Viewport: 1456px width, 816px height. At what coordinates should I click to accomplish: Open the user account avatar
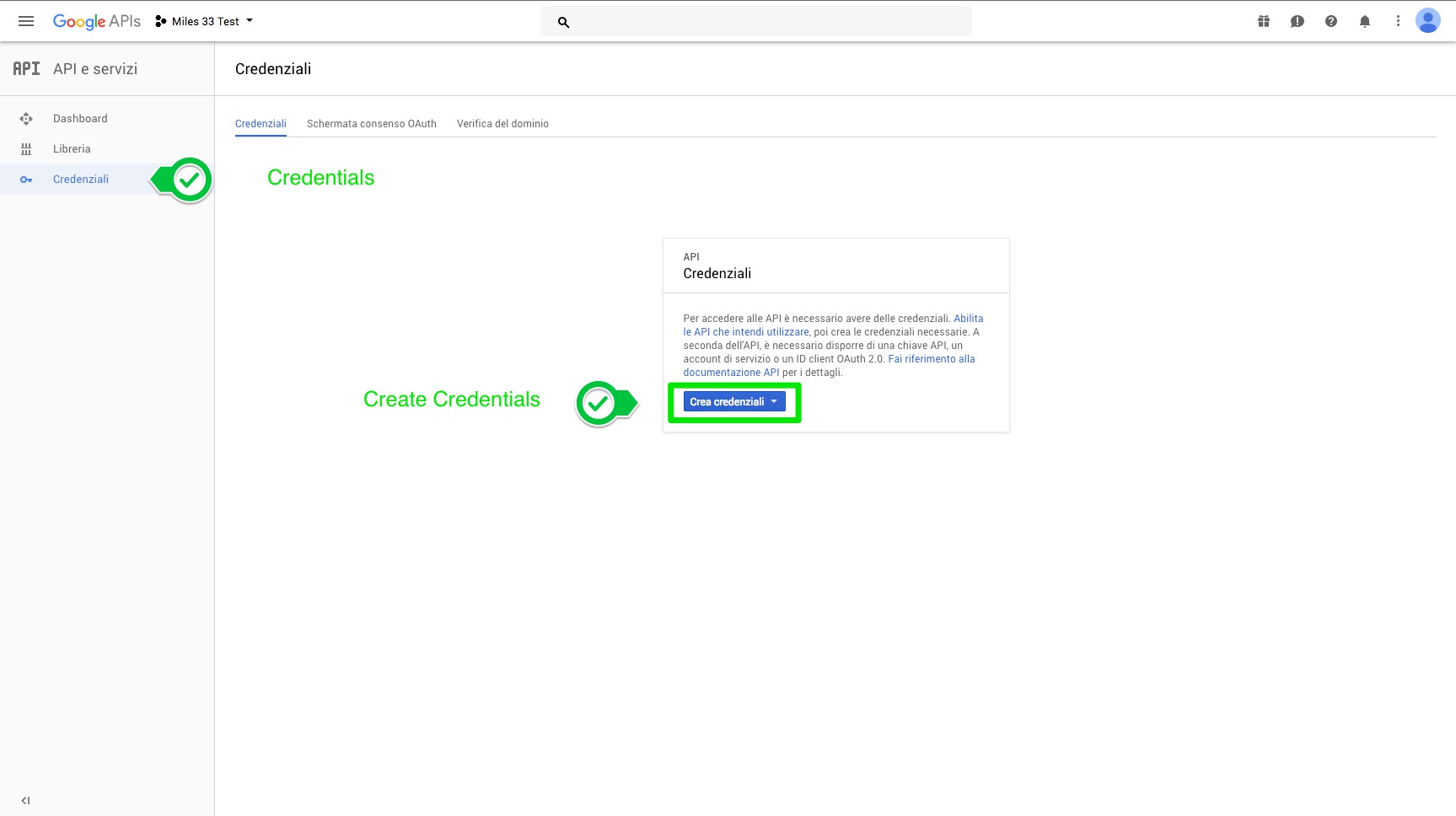pyautogui.click(x=1427, y=21)
